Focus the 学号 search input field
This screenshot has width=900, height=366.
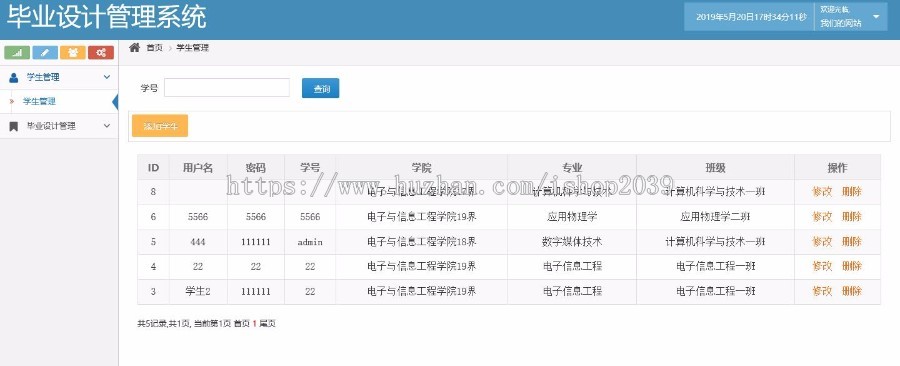[227, 88]
